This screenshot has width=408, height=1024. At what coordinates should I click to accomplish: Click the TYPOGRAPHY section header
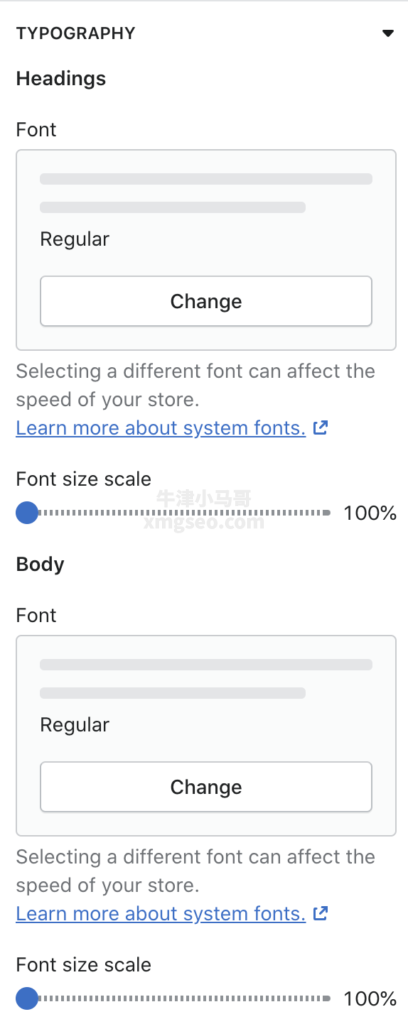(76, 33)
